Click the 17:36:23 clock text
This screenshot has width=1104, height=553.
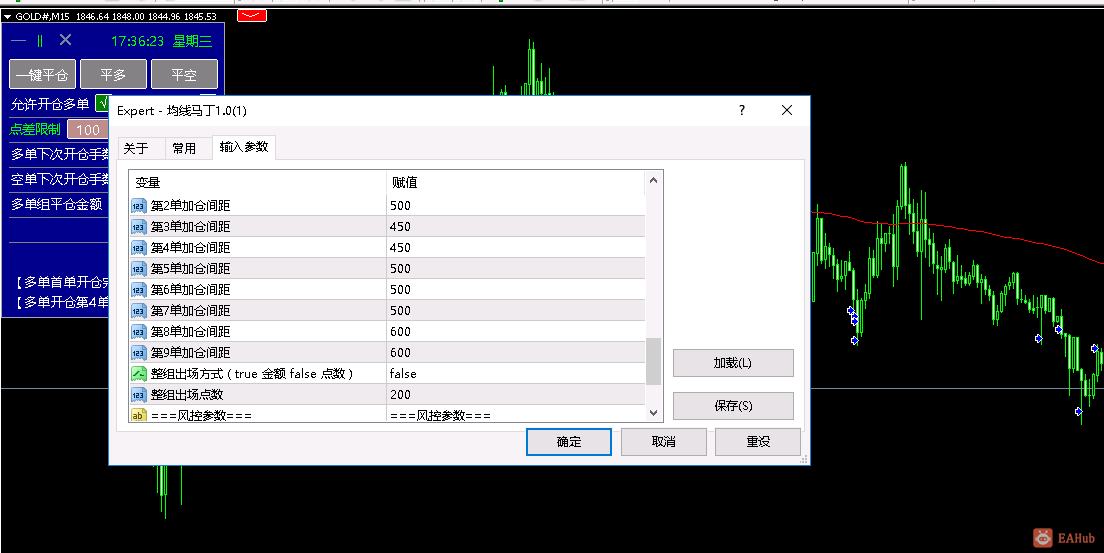click(x=137, y=42)
